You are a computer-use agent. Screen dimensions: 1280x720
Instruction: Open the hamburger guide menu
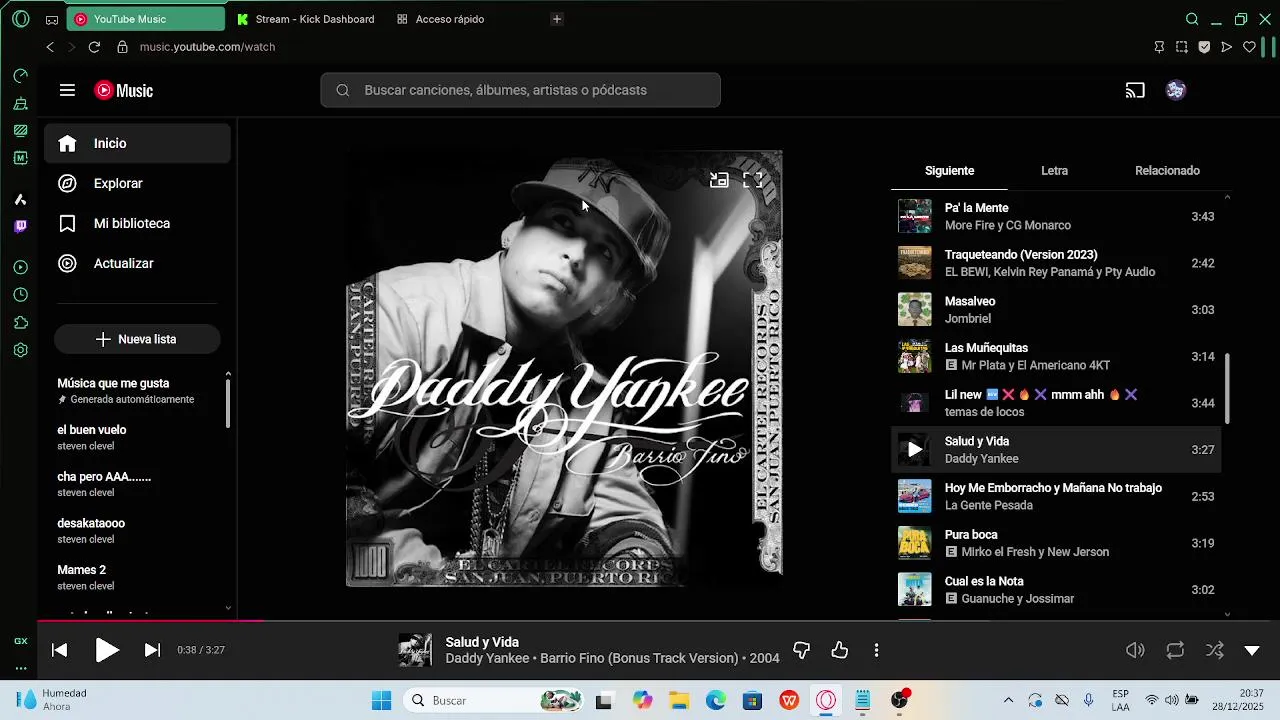tap(67, 90)
